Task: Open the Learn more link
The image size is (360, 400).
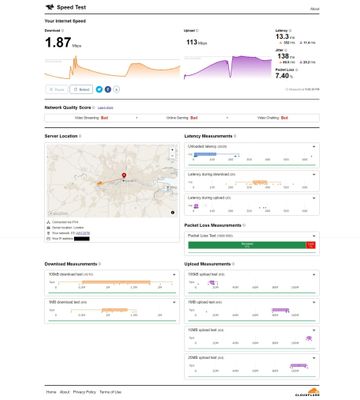Action: [105, 108]
